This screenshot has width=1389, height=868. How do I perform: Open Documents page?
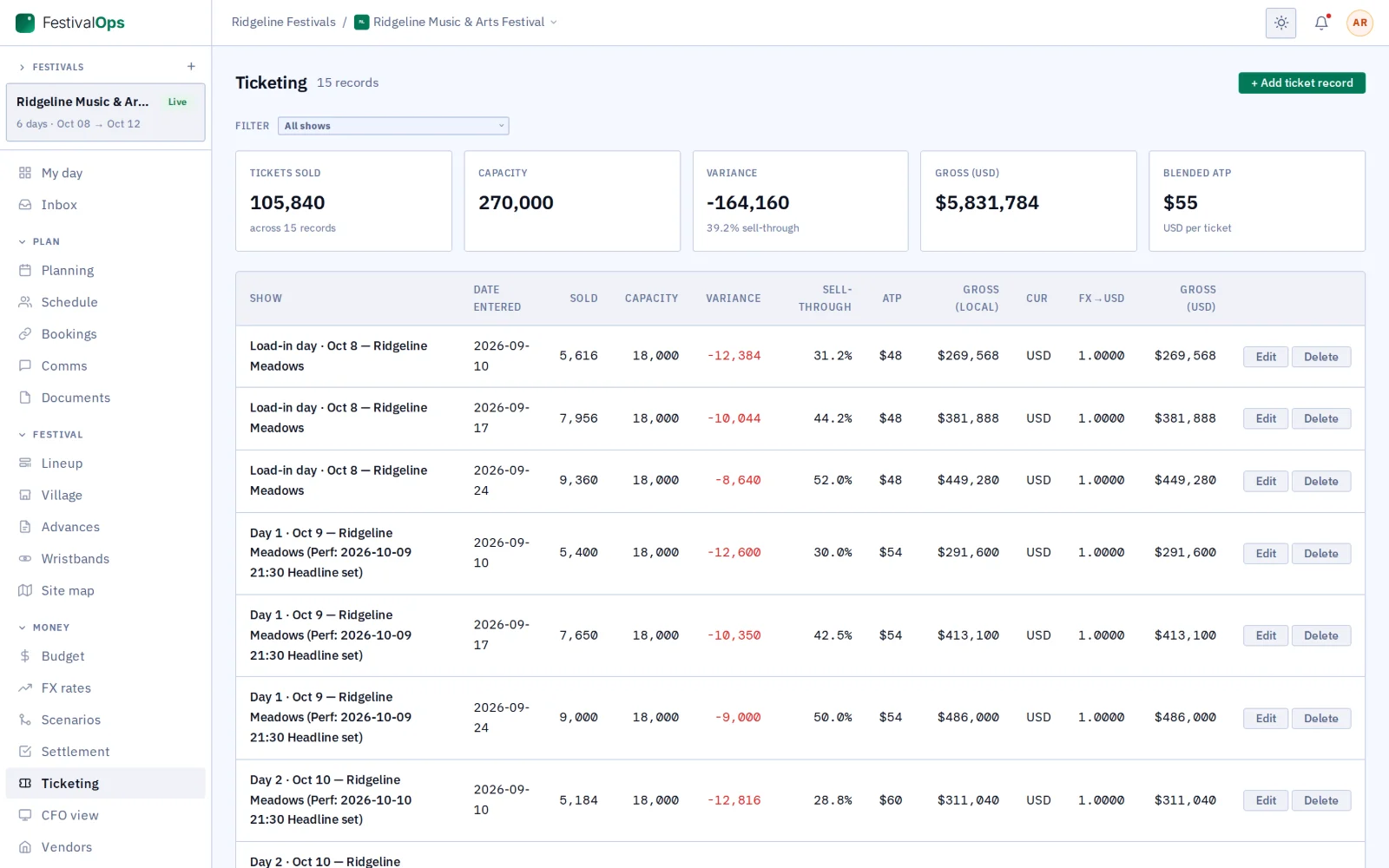coord(106,398)
